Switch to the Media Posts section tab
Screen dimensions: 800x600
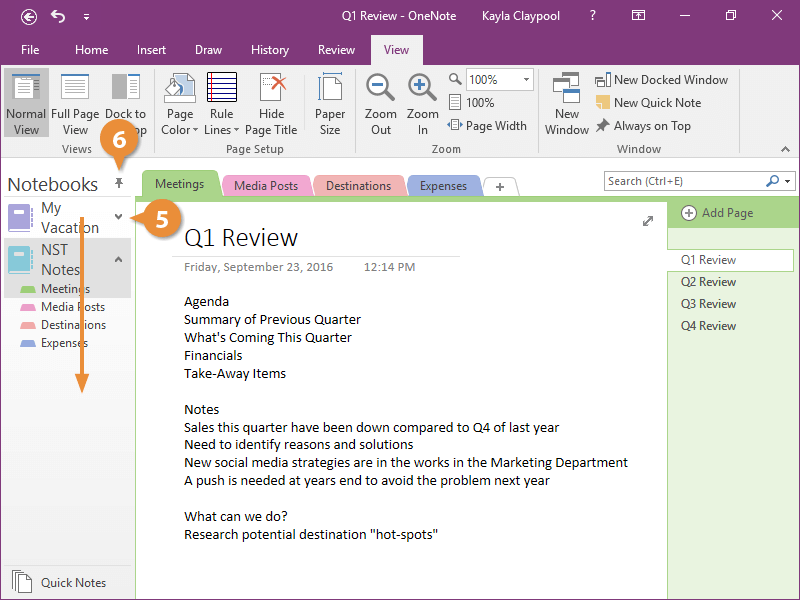pos(264,186)
